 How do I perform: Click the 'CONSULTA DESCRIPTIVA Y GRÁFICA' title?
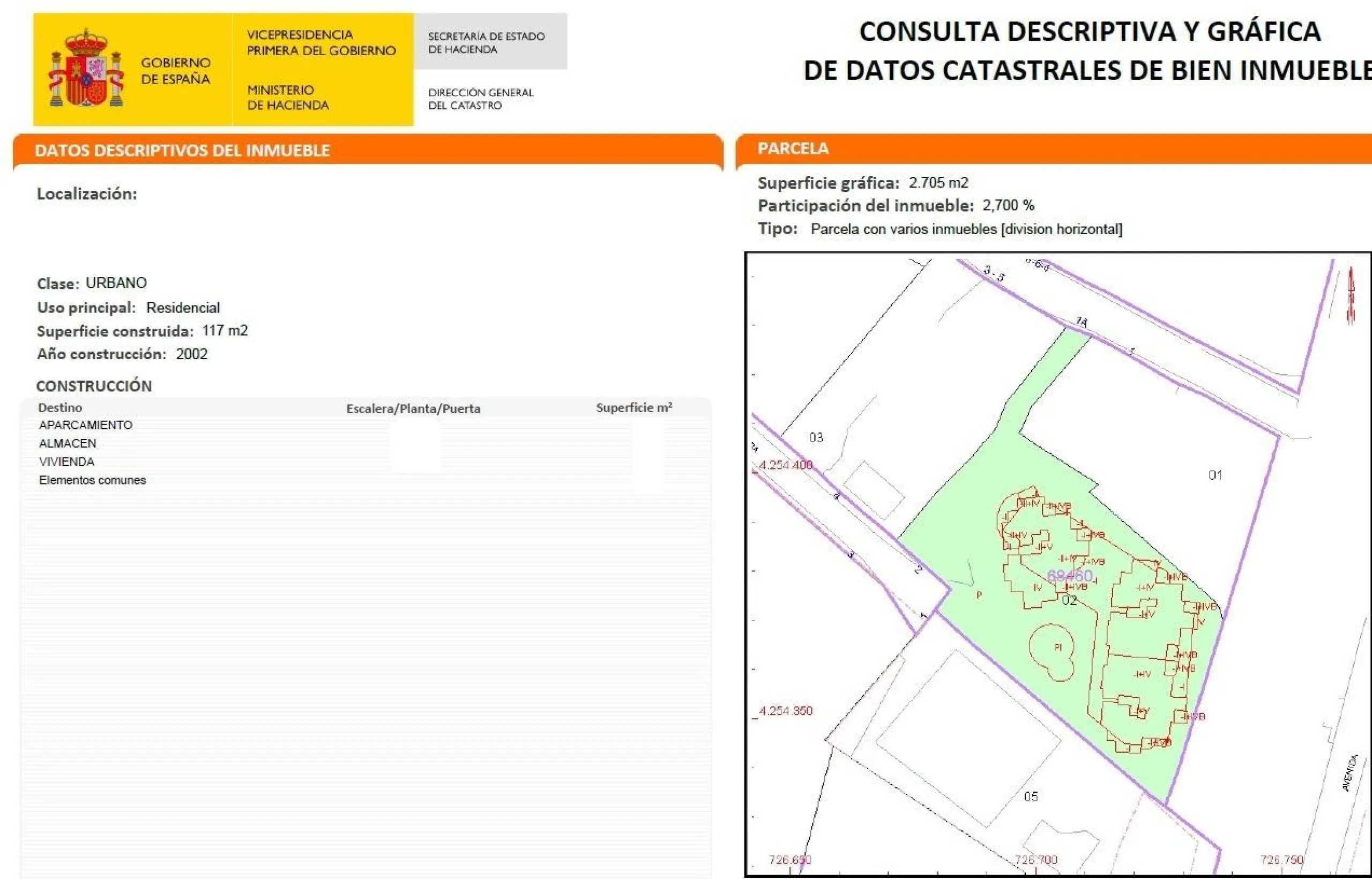coord(1090,32)
